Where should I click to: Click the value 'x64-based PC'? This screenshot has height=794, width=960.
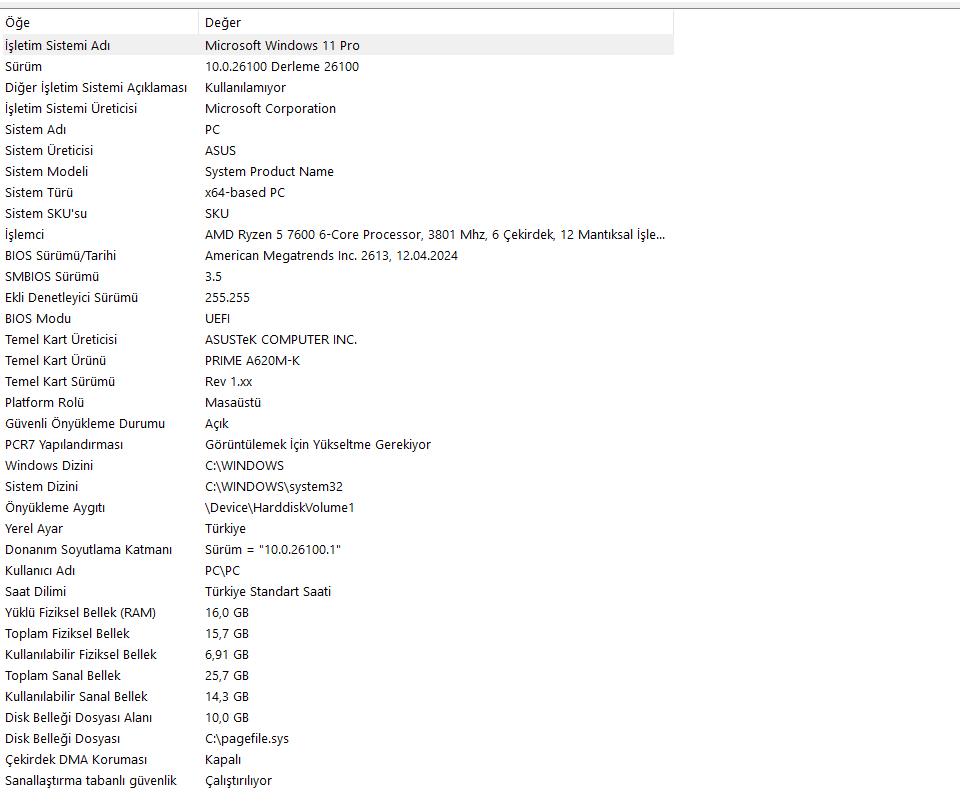[245, 193]
